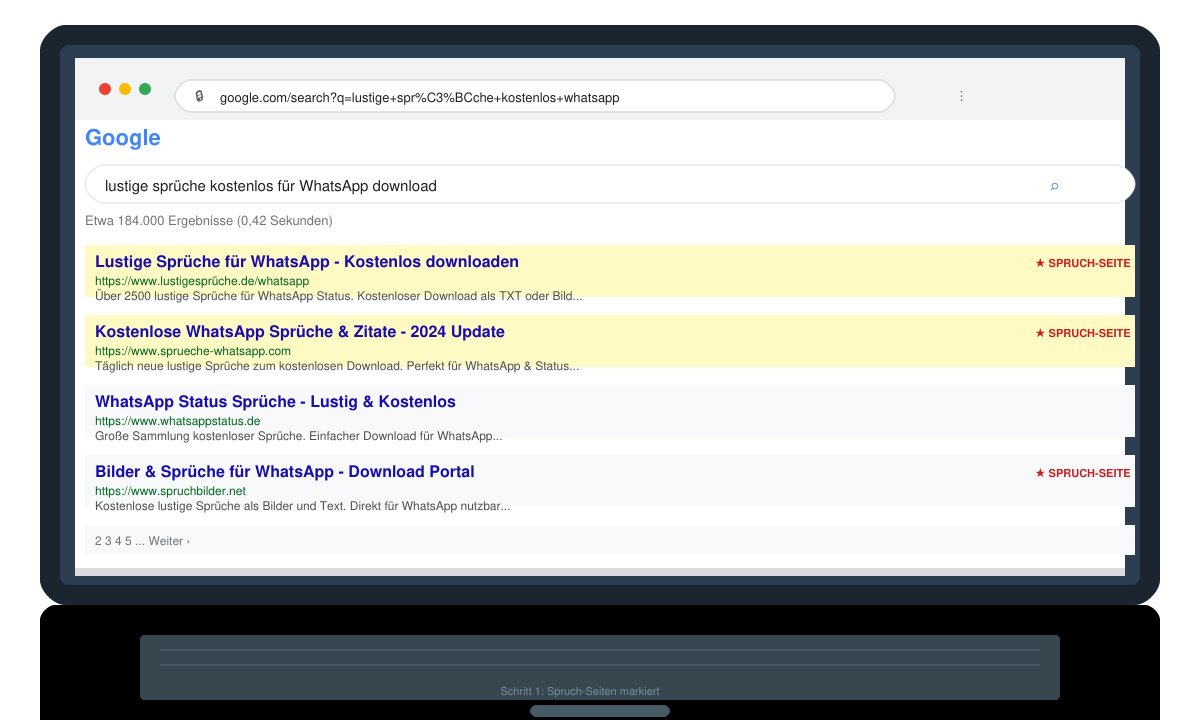
Task: Click the yellow minimize dot
Action: click(125, 89)
